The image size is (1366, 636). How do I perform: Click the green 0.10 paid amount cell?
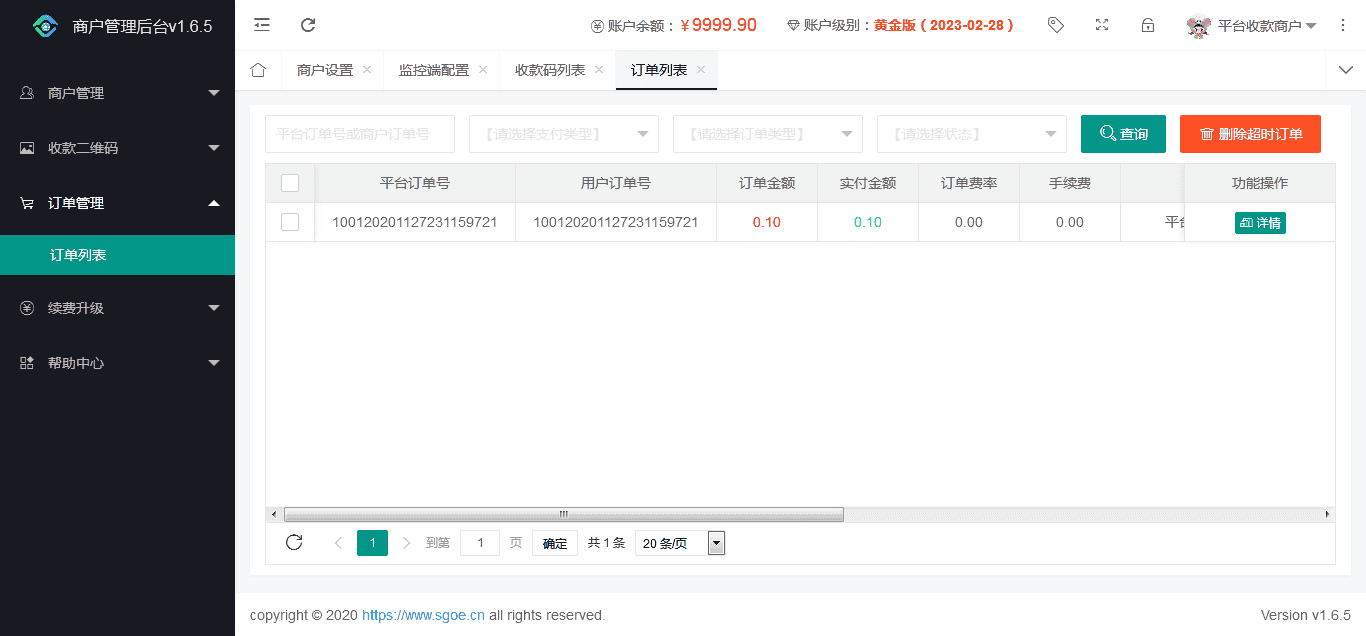tap(868, 222)
